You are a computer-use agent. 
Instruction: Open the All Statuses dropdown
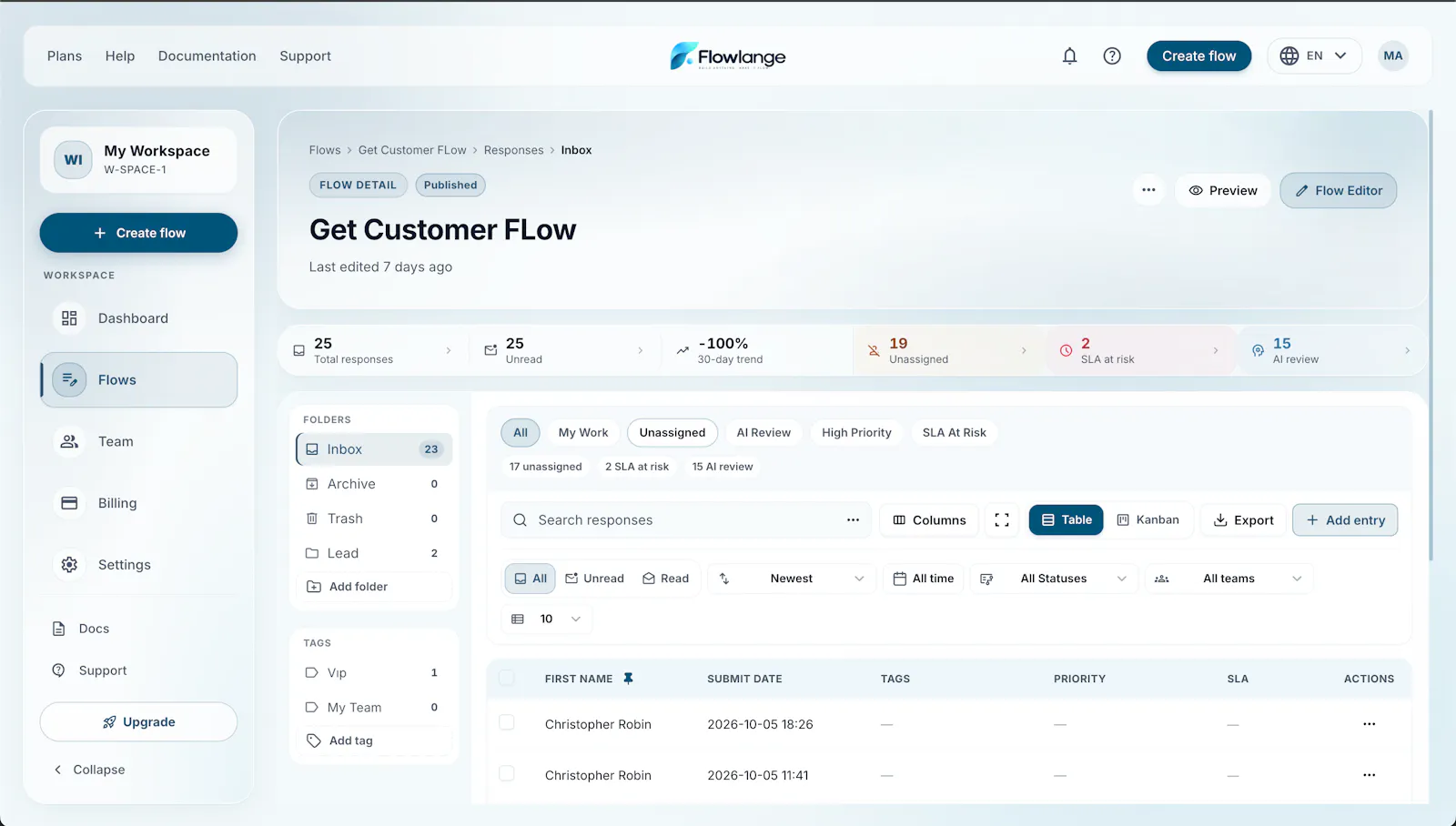click(x=1054, y=579)
